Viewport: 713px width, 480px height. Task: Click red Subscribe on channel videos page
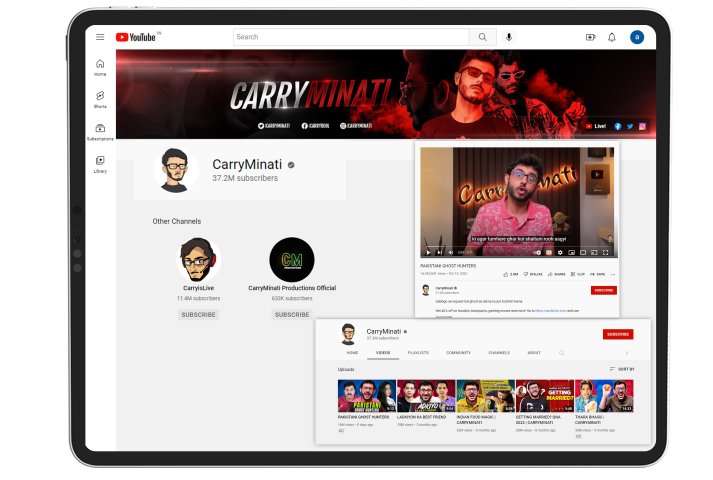coord(618,334)
